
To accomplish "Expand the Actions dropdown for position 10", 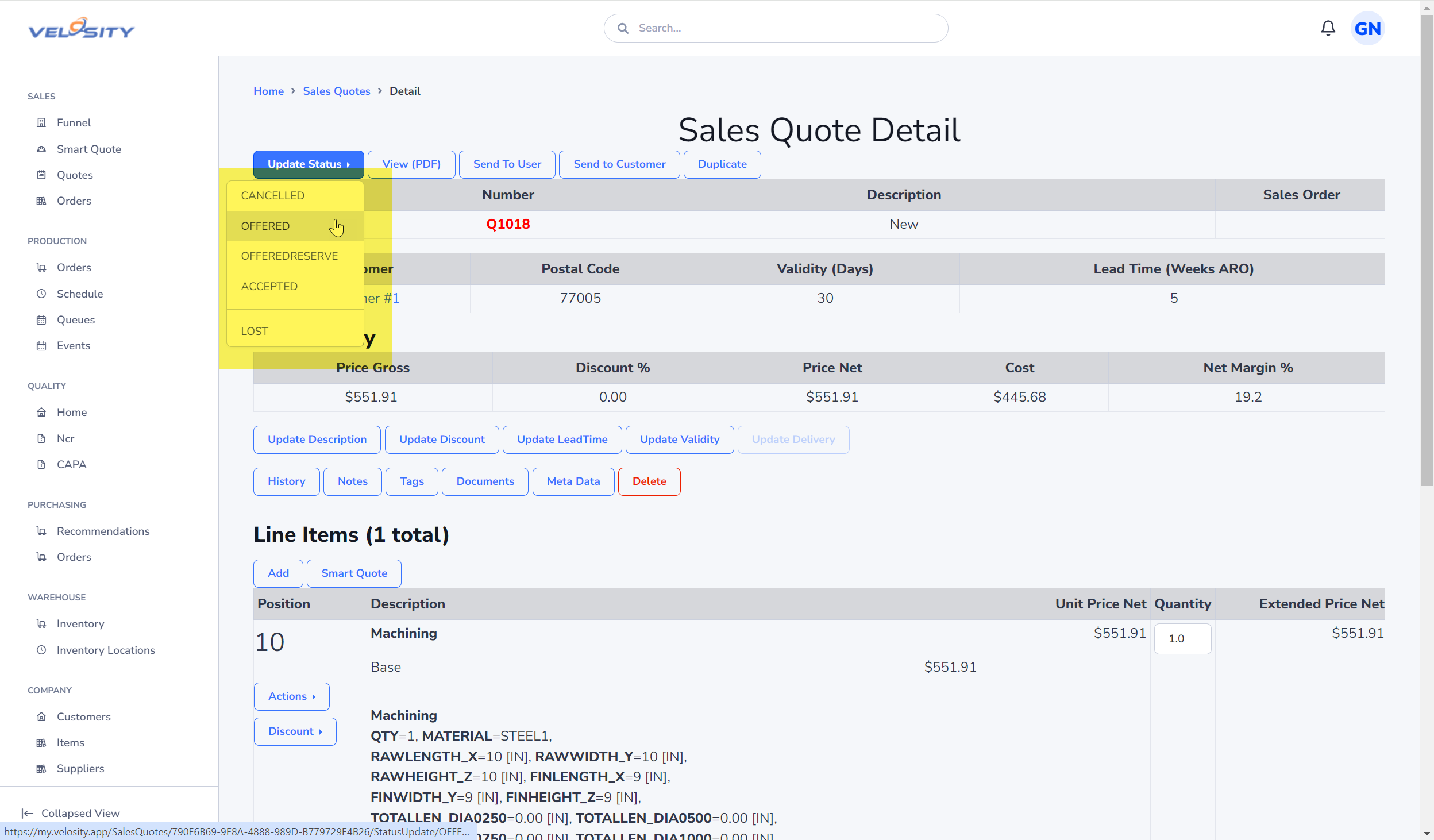I will 292,696.
